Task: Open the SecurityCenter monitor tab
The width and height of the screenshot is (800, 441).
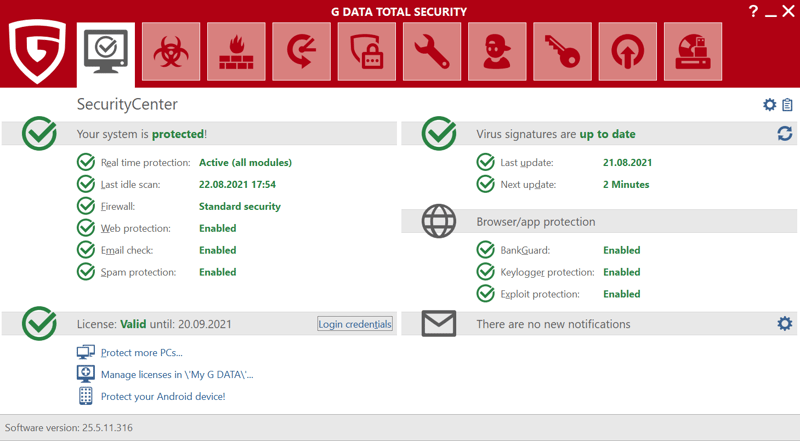Action: [106, 52]
